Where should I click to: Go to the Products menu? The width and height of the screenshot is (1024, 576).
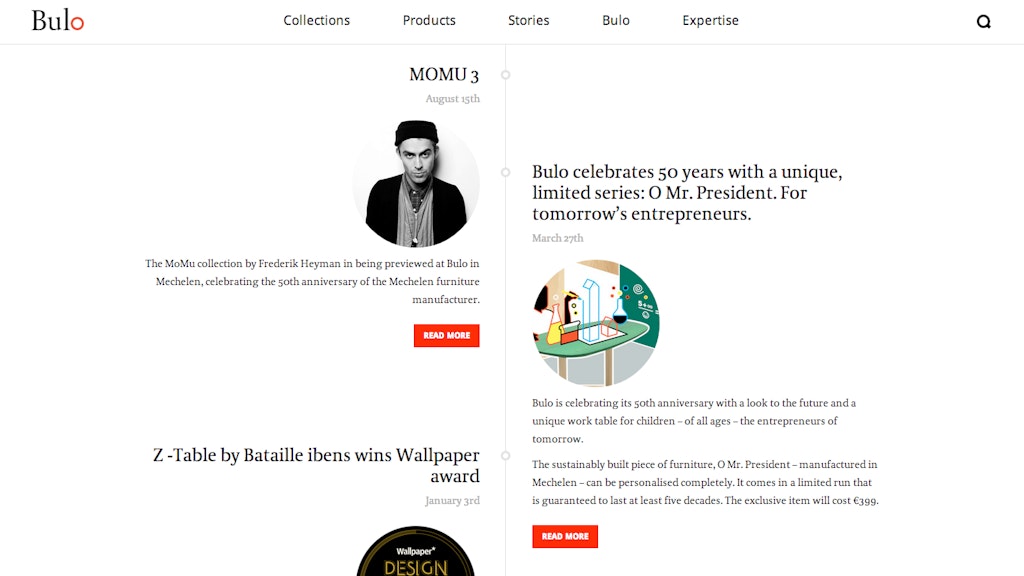click(x=429, y=21)
